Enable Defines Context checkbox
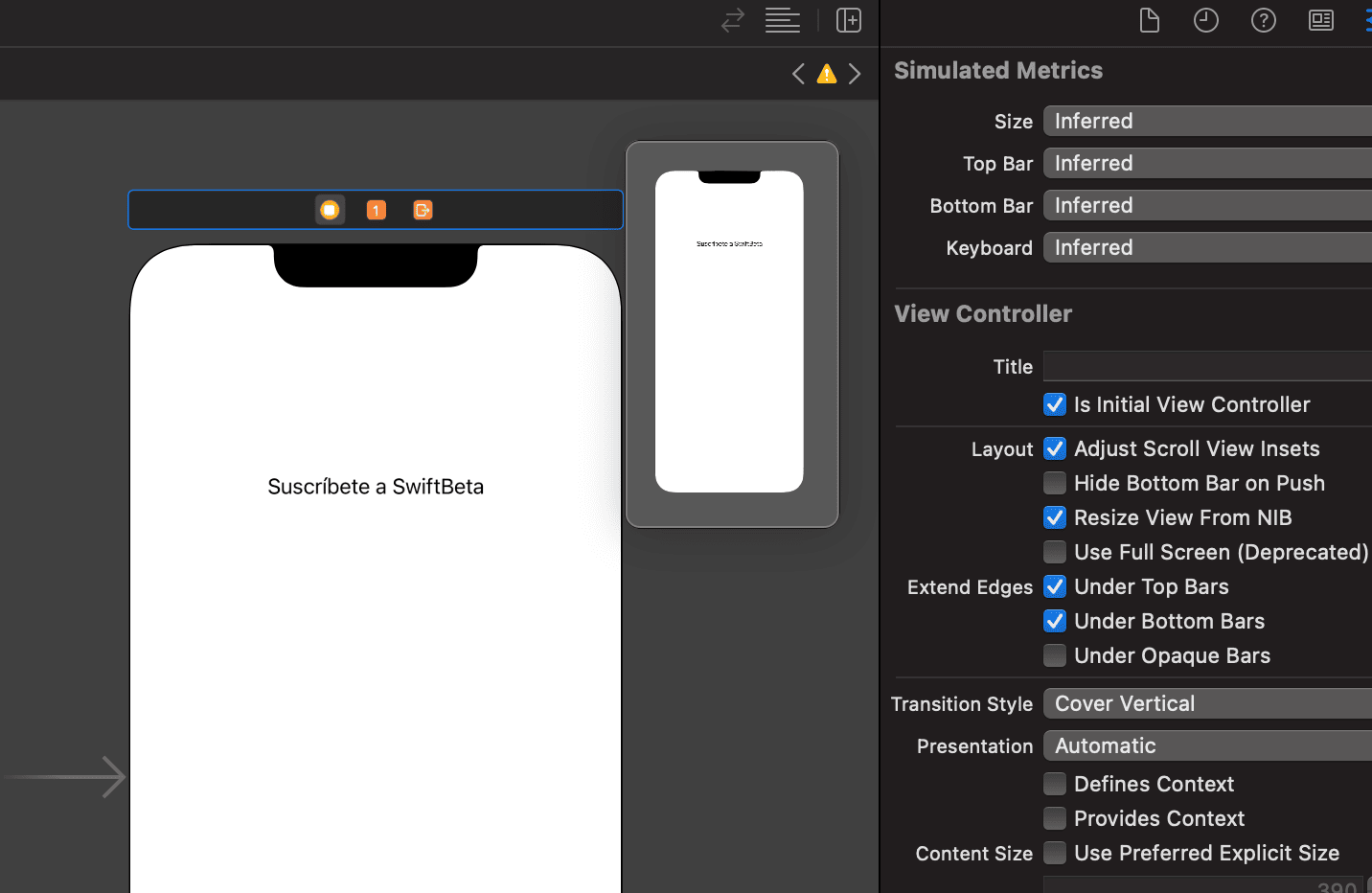 1055,784
